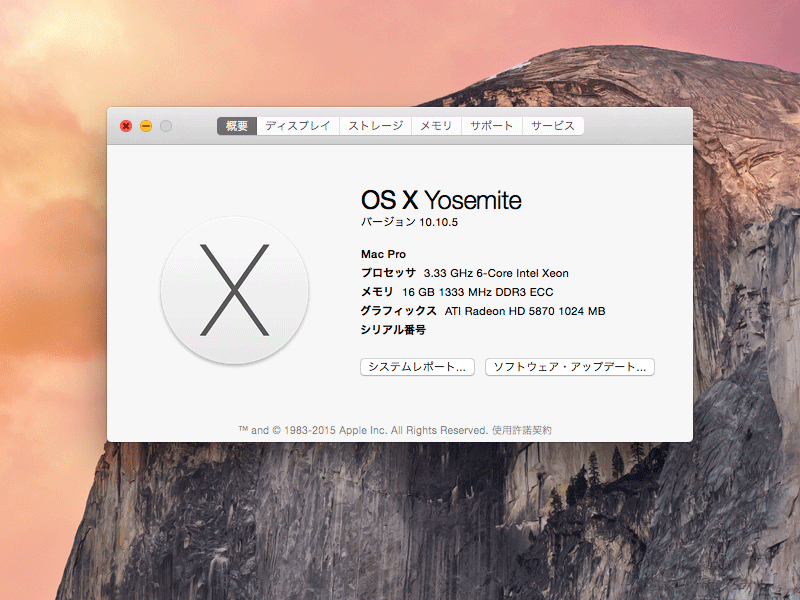Close the About This Mac window
800x600 pixels.
click(x=126, y=126)
